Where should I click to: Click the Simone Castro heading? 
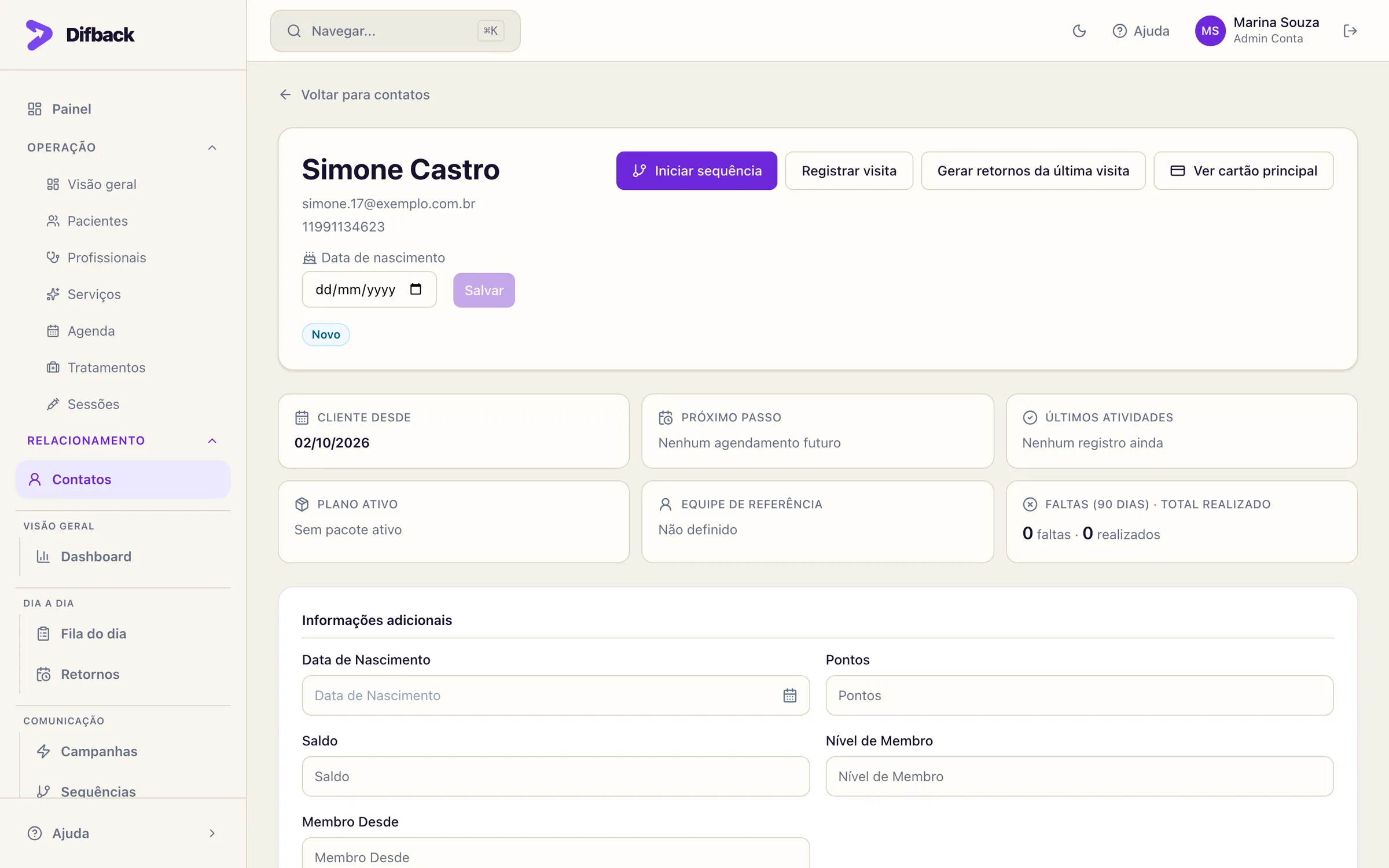pos(400,170)
